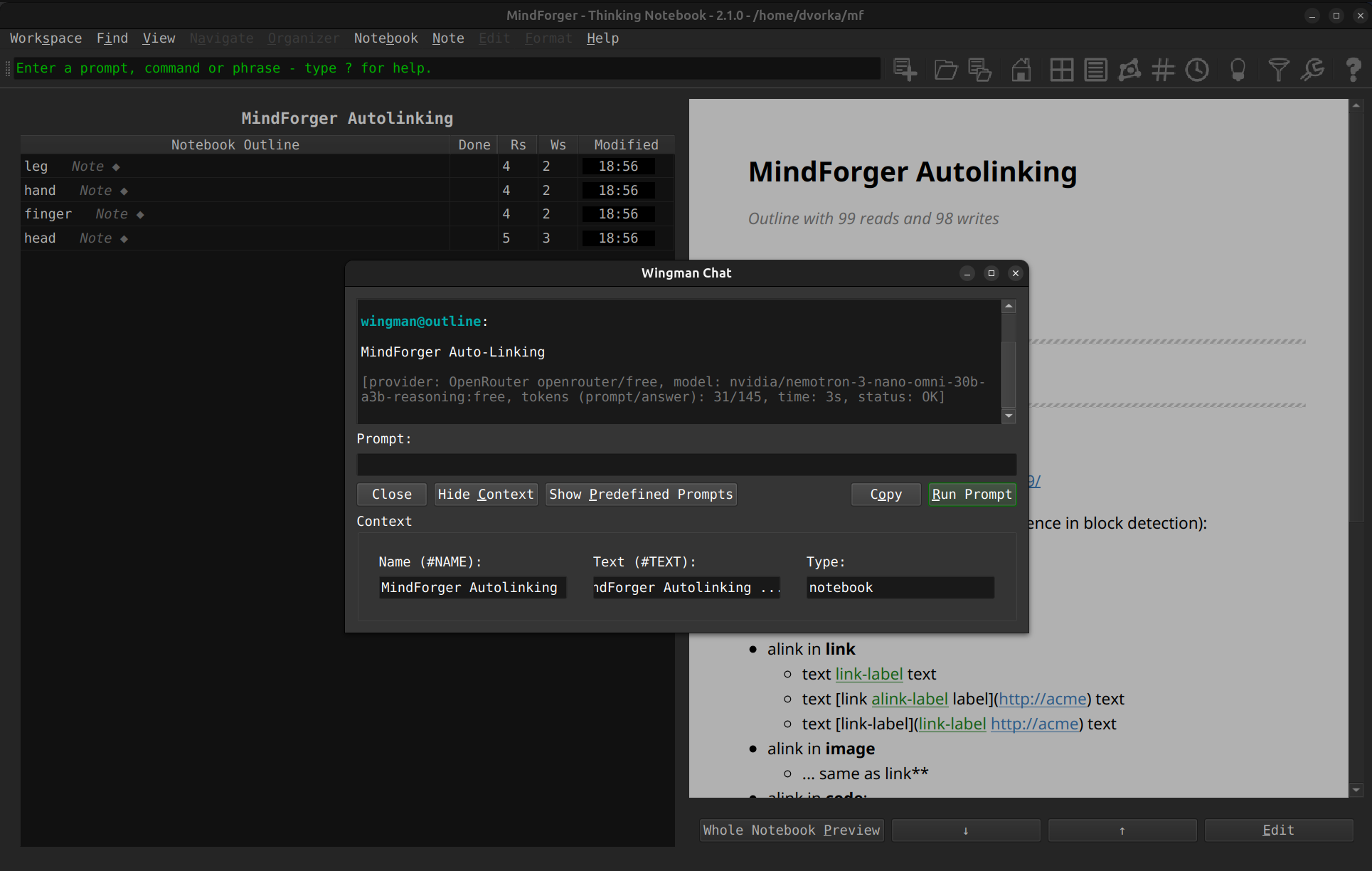1372x871 pixels.
Task: Open the Help menu
Action: pyautogui.click(x=602, y=38)
